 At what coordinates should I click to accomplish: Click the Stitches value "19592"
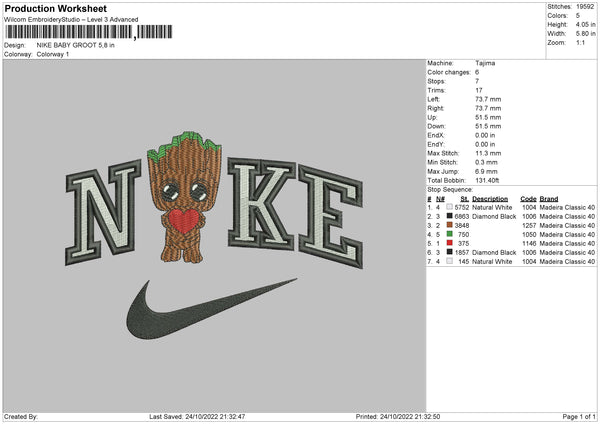(585, 7)
